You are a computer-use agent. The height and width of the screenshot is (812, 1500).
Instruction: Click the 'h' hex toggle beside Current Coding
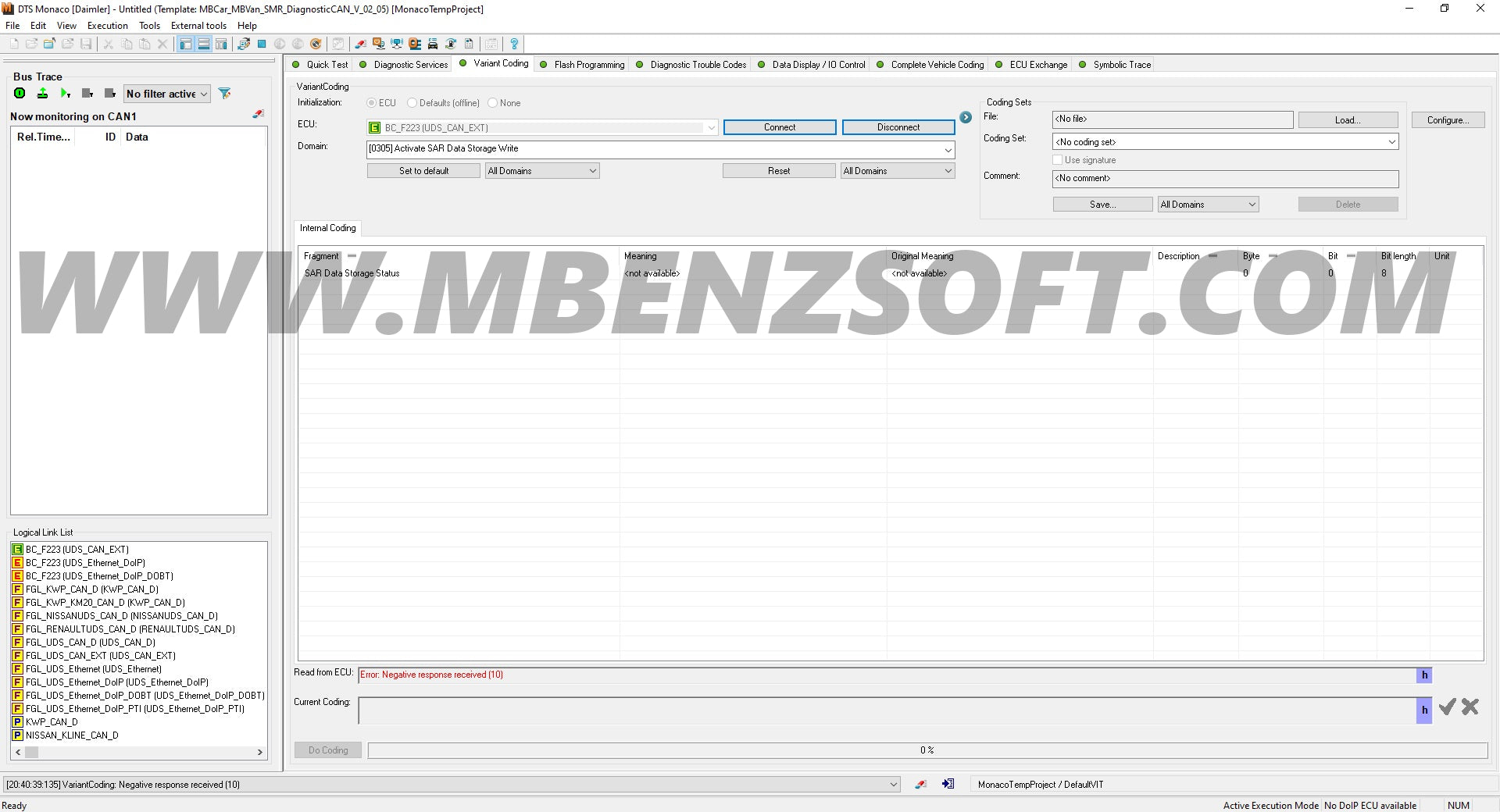click(1424, 710)
